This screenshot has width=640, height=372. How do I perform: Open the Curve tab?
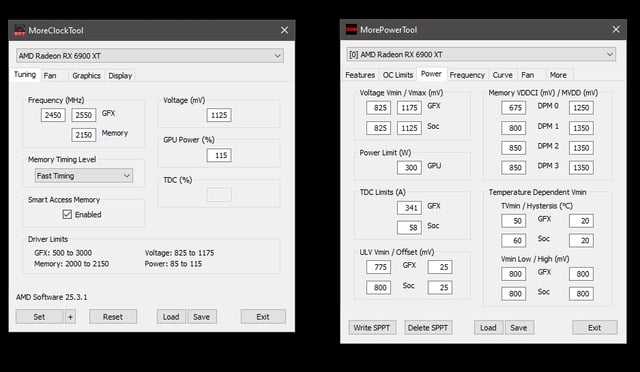(x=502, y=75)
